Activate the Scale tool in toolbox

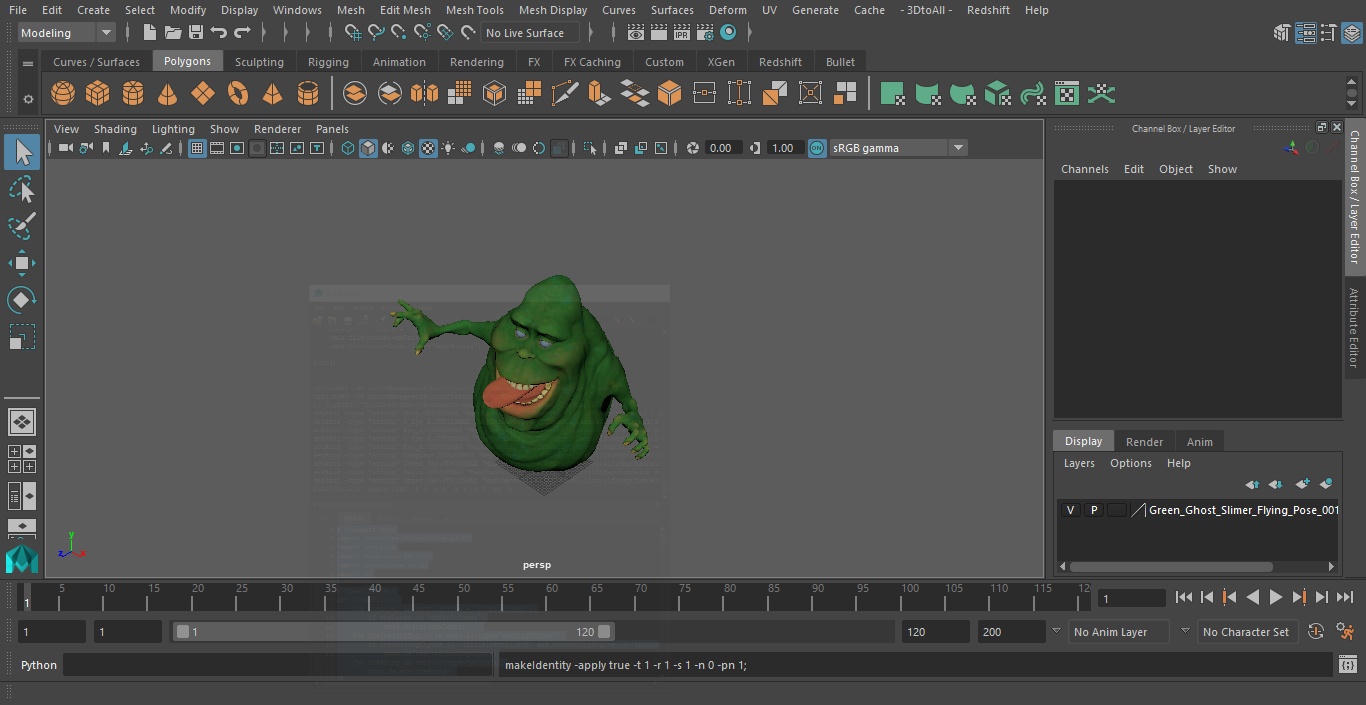click(22, 337)
